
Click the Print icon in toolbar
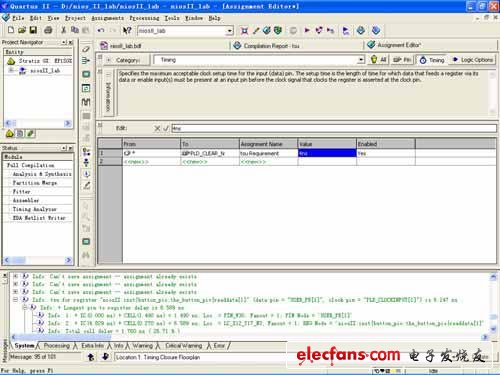point(48,30)
